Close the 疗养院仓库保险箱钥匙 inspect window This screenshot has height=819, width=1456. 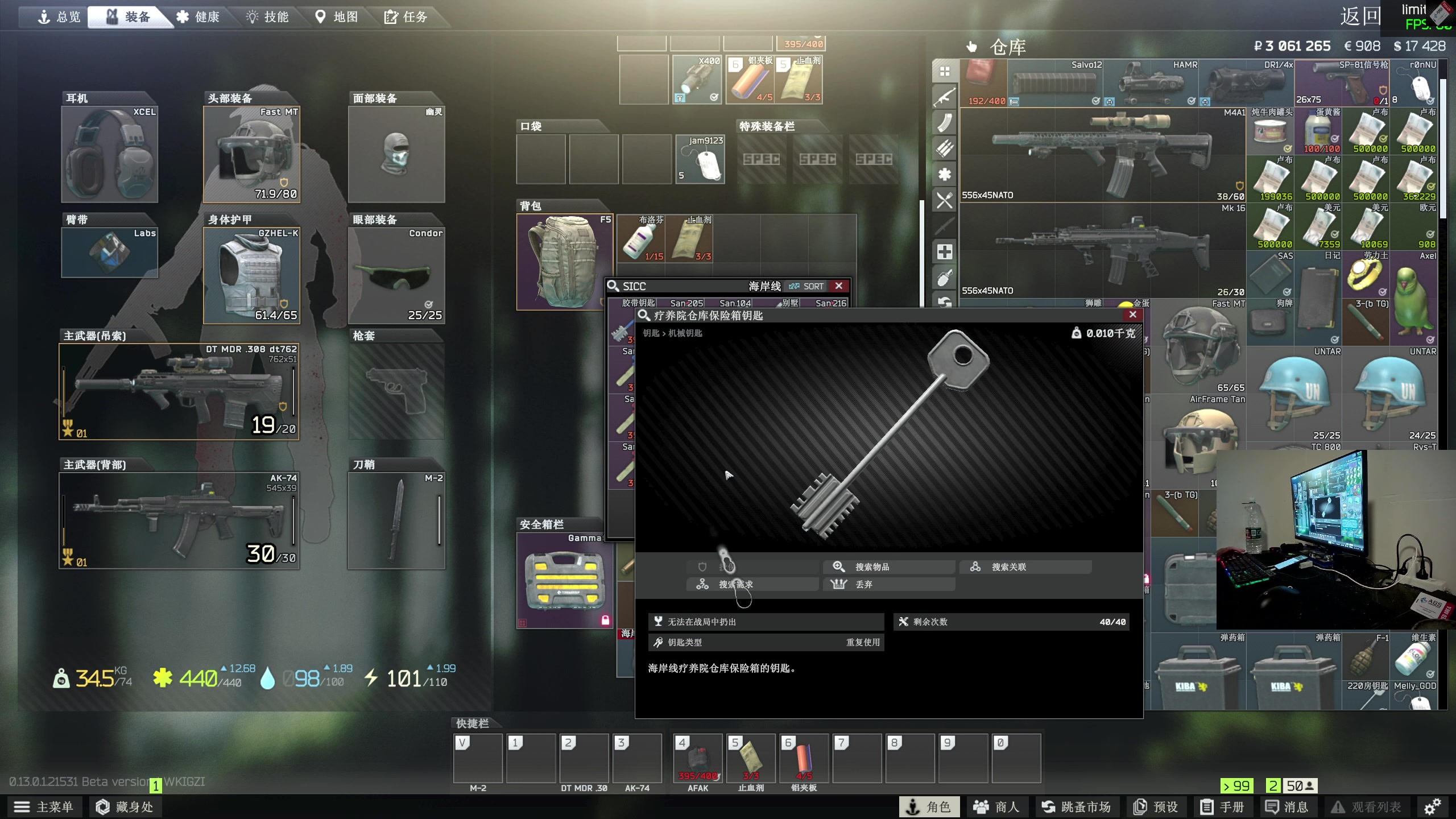pos(1133,315)
